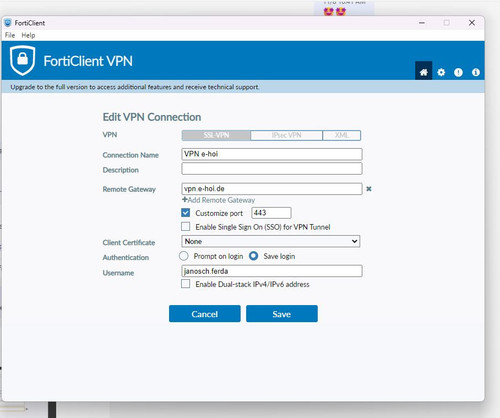Click Add Remote Gateway link

pos(219,200)
